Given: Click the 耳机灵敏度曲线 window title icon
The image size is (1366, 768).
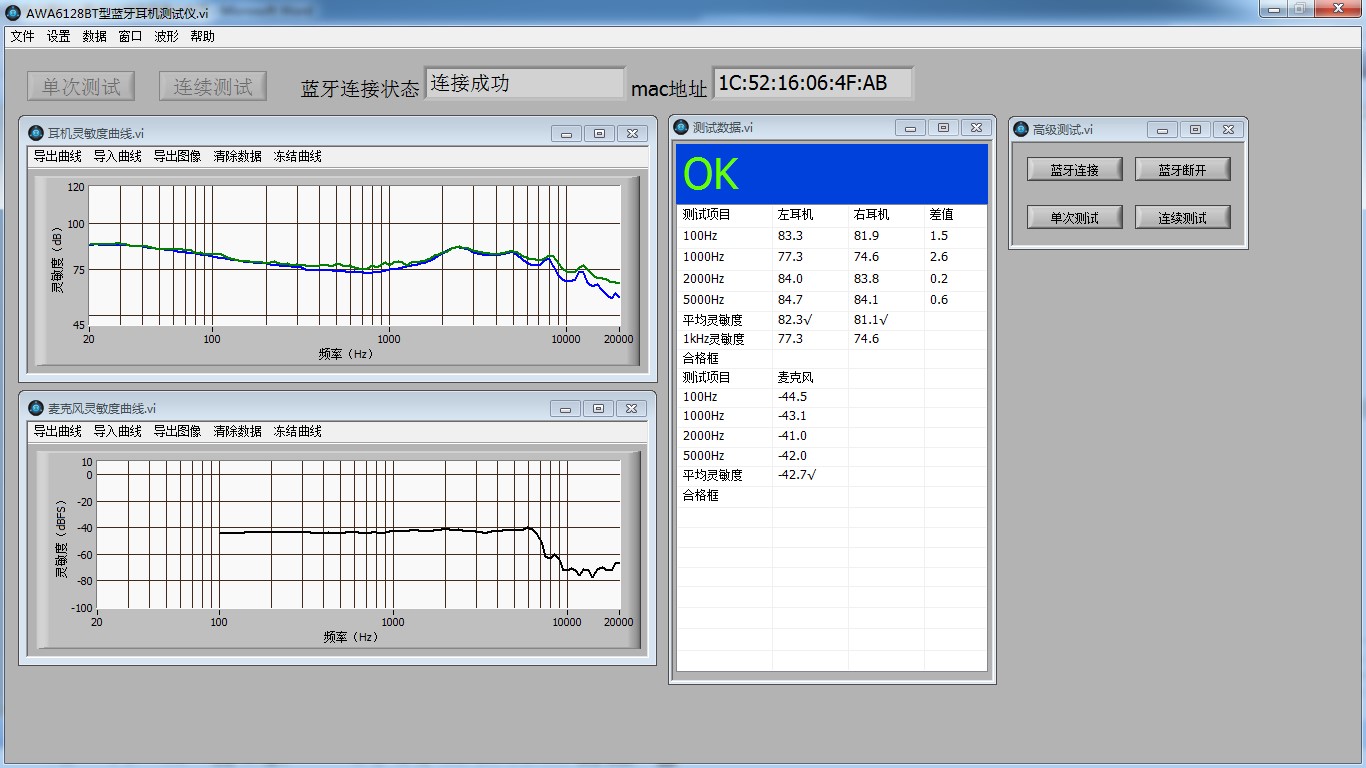Looking at the screenshot, I should pyautogui.click(x=36, y=133).
